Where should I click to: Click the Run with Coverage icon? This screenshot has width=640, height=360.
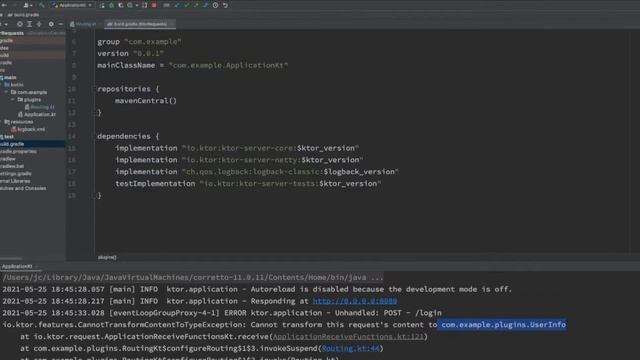pyautogui.click(x=121, y=5)
